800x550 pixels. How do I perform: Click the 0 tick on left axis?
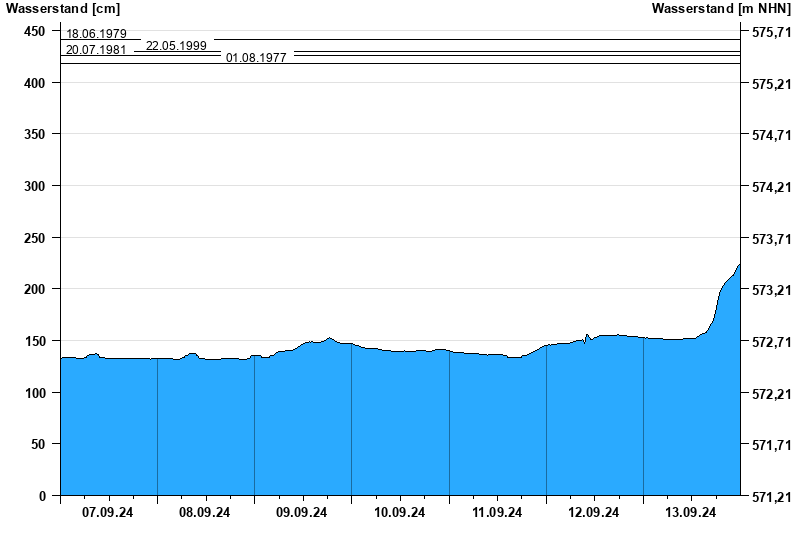click(x=42, y=495)
